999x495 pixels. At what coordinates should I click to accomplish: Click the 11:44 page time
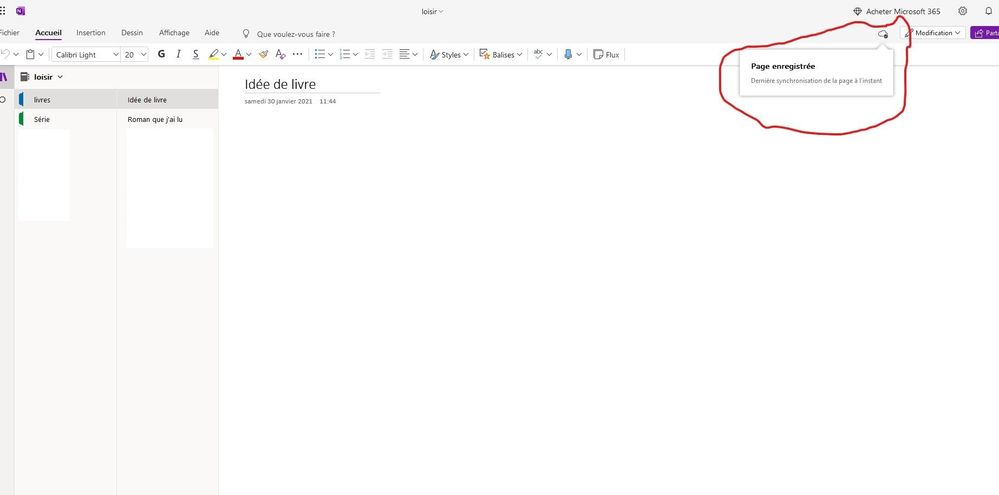(327, 101)
